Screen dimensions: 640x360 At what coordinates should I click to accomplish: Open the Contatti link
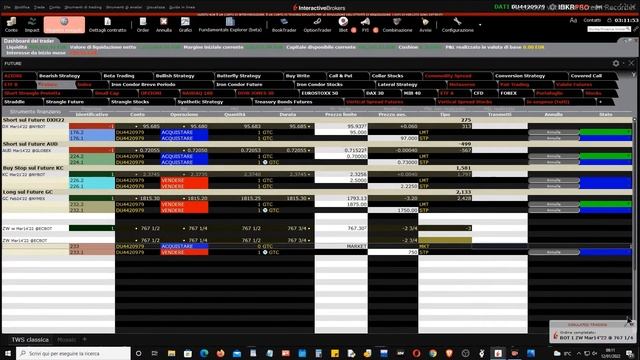pyautogui.click(x=592, y=20)
